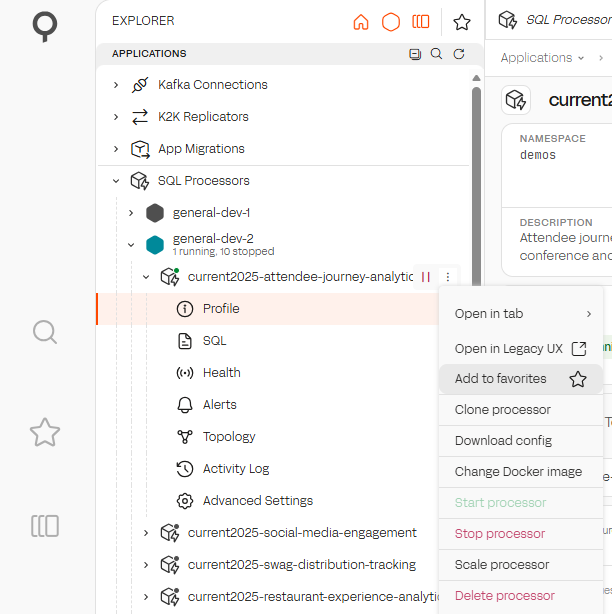
Task: Click the external link icon in Open in Legacy UX
Action: [x=579, y=349]
